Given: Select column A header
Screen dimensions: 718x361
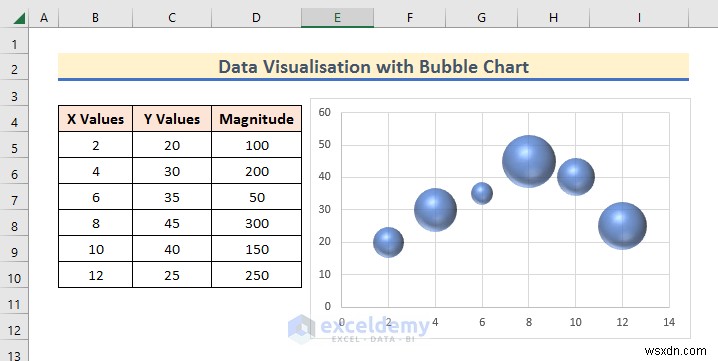Looking at the screenshot, I should pos(44,18).
